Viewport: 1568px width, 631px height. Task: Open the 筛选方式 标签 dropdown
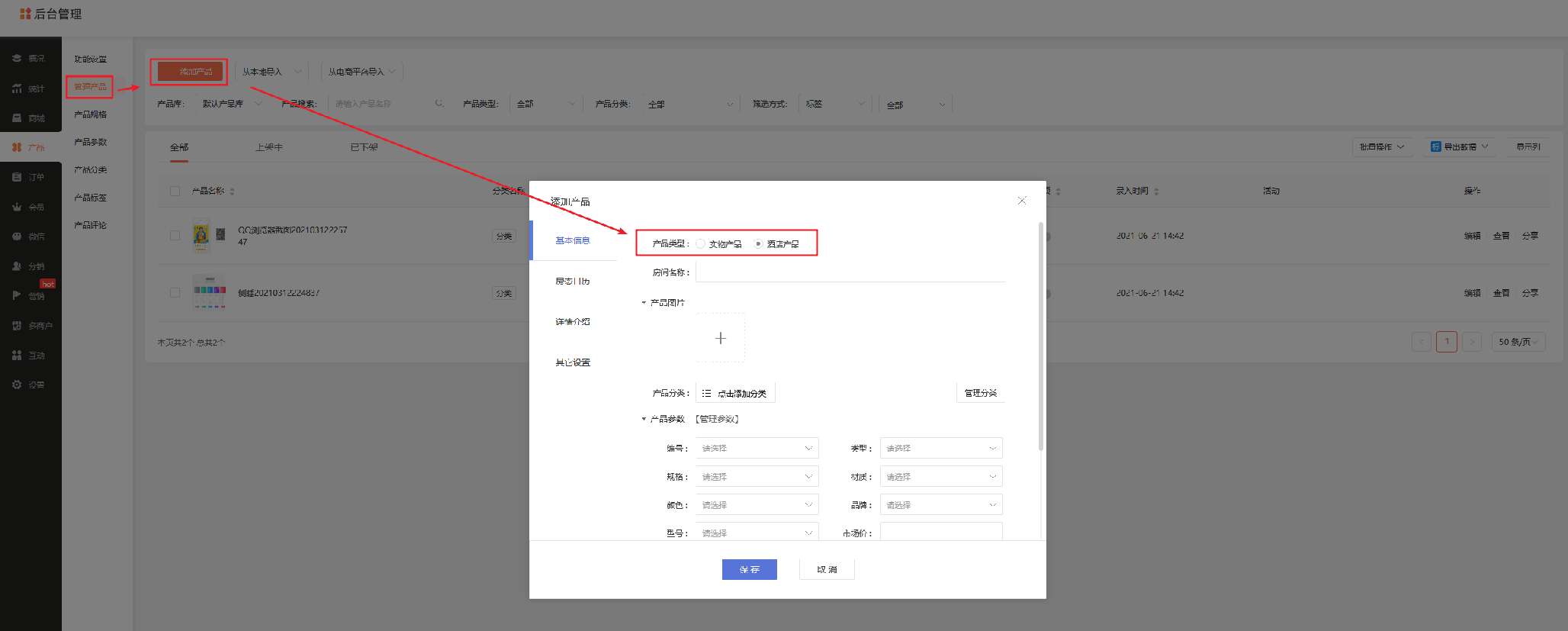(x=835, y=104)
